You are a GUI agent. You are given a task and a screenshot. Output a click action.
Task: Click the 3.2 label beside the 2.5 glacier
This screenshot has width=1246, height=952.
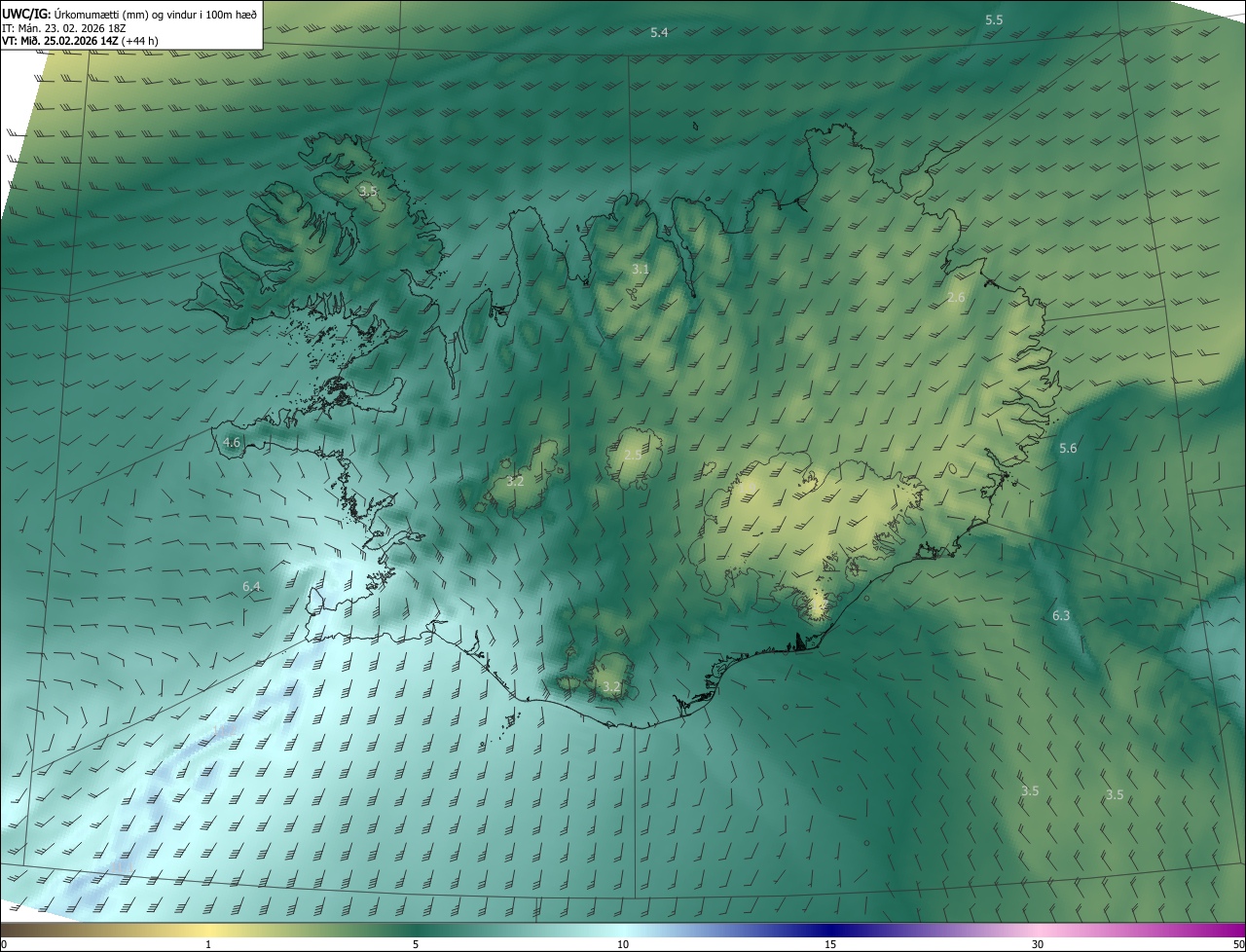[x=515, y=481]
